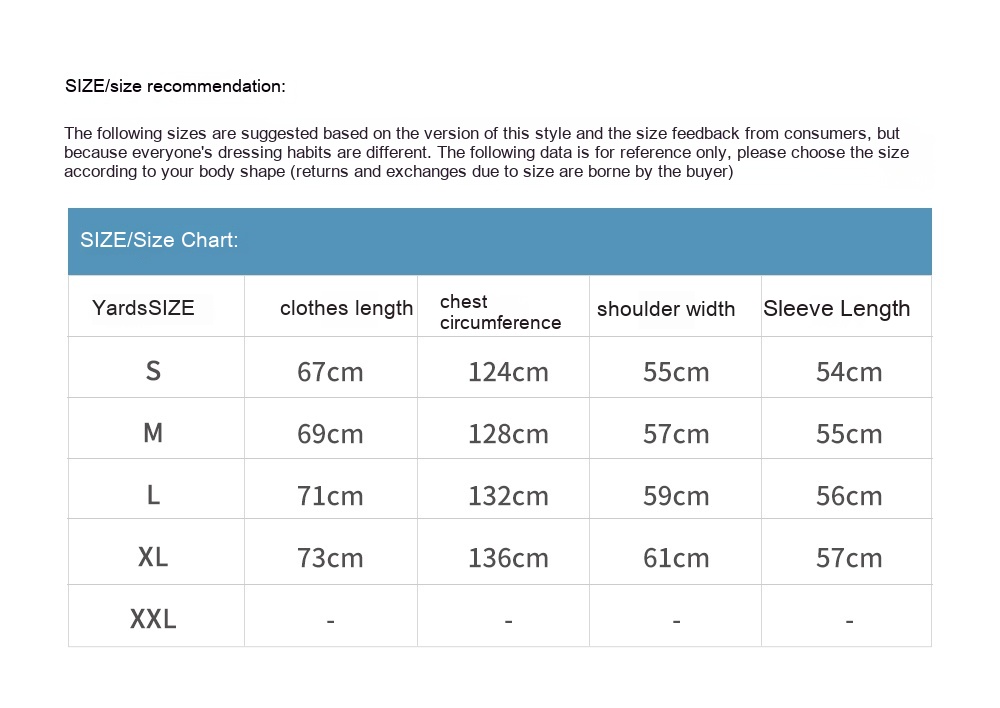Click the XL size row label
The height and width of the screenshot is (708, 1000).
pos(153,557)
